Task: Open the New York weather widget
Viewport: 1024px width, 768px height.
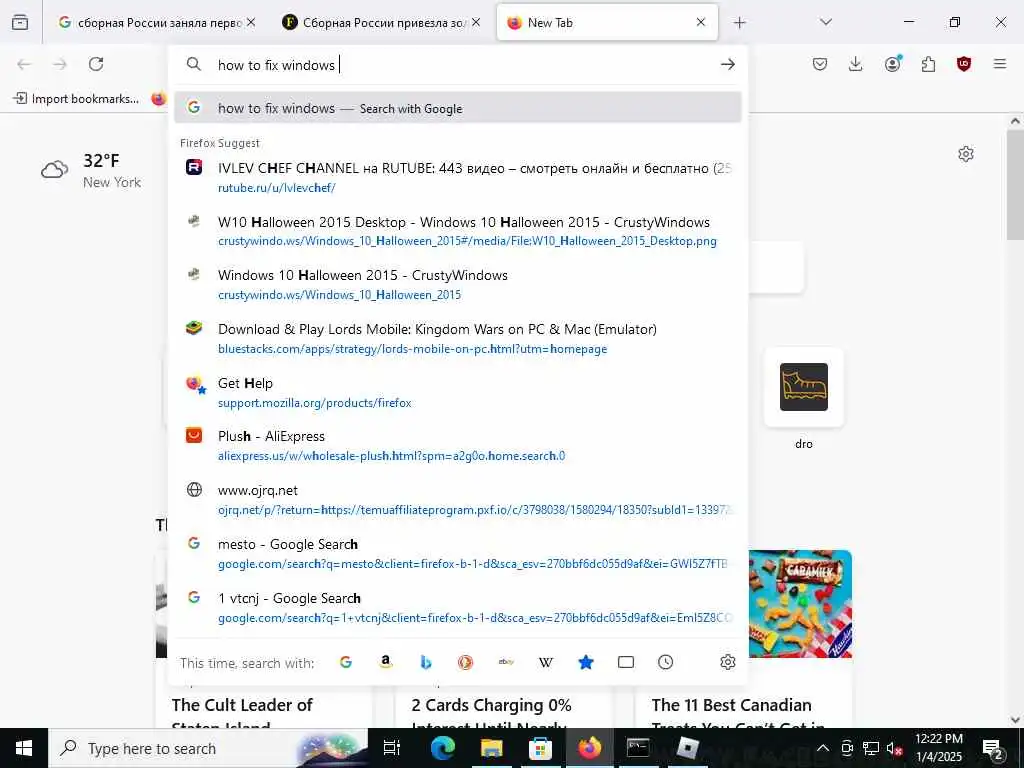Action: tap(91, 170)
